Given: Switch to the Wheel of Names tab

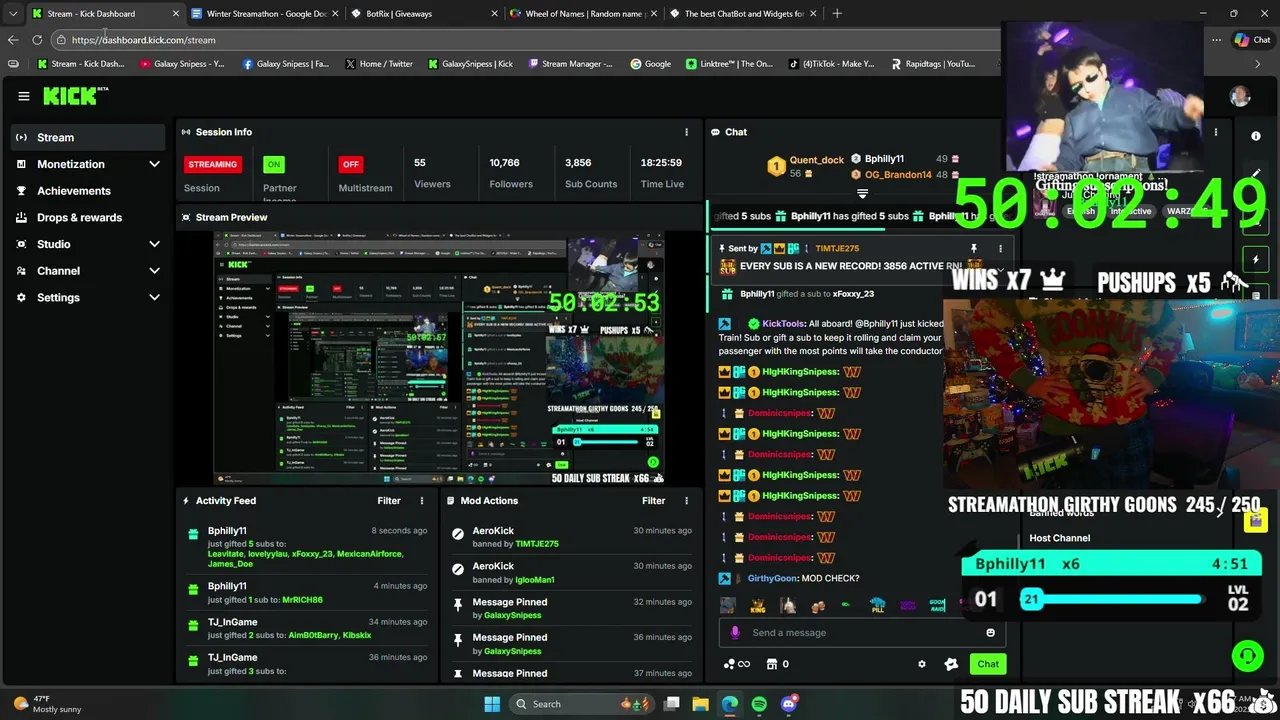Looking at the screenshot, I should coord(584,14).
